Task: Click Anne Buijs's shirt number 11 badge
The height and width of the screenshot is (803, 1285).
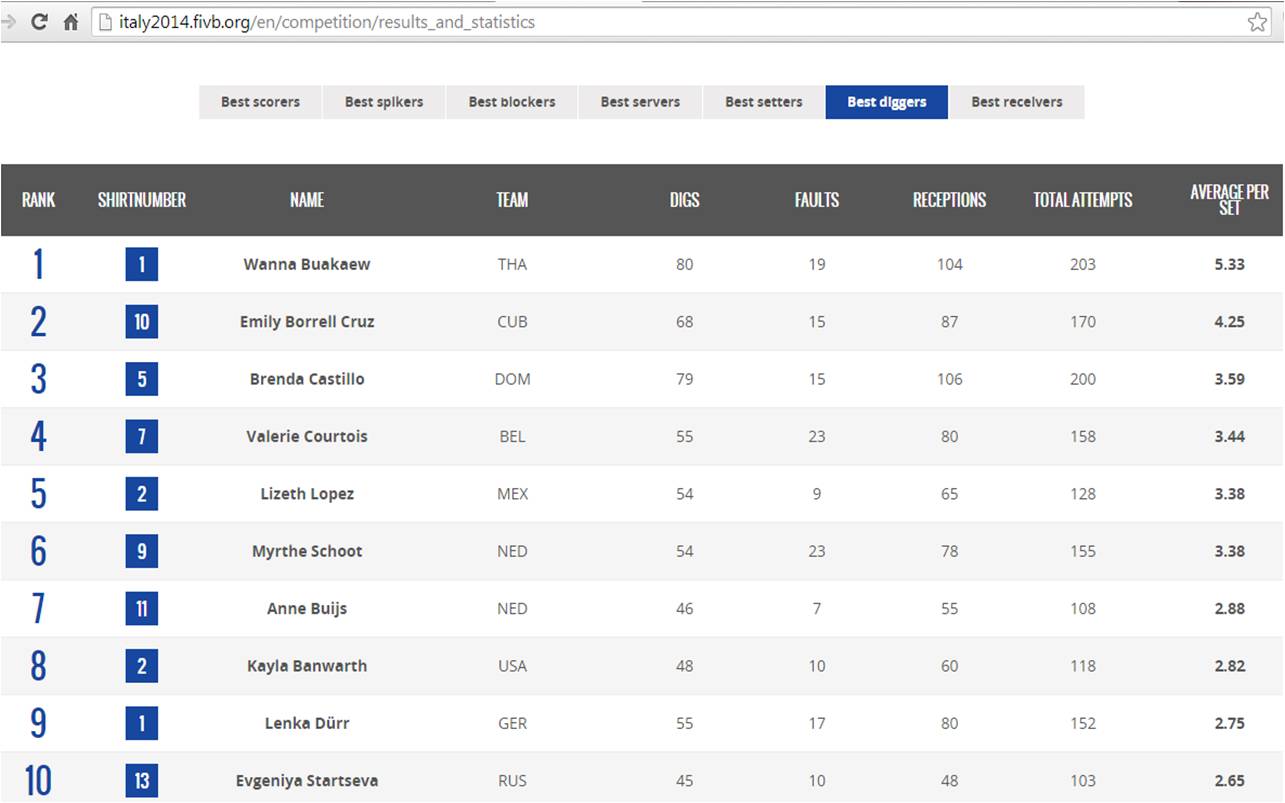Action: 142,609
